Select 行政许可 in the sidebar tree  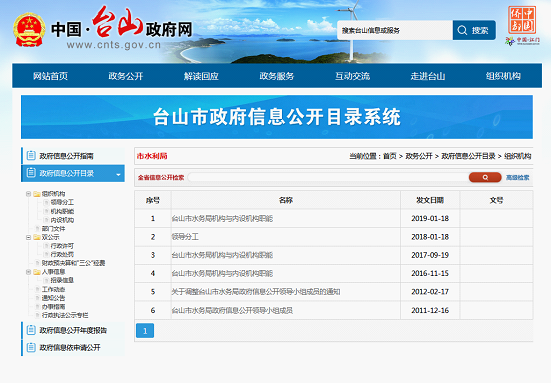[62, 246]
